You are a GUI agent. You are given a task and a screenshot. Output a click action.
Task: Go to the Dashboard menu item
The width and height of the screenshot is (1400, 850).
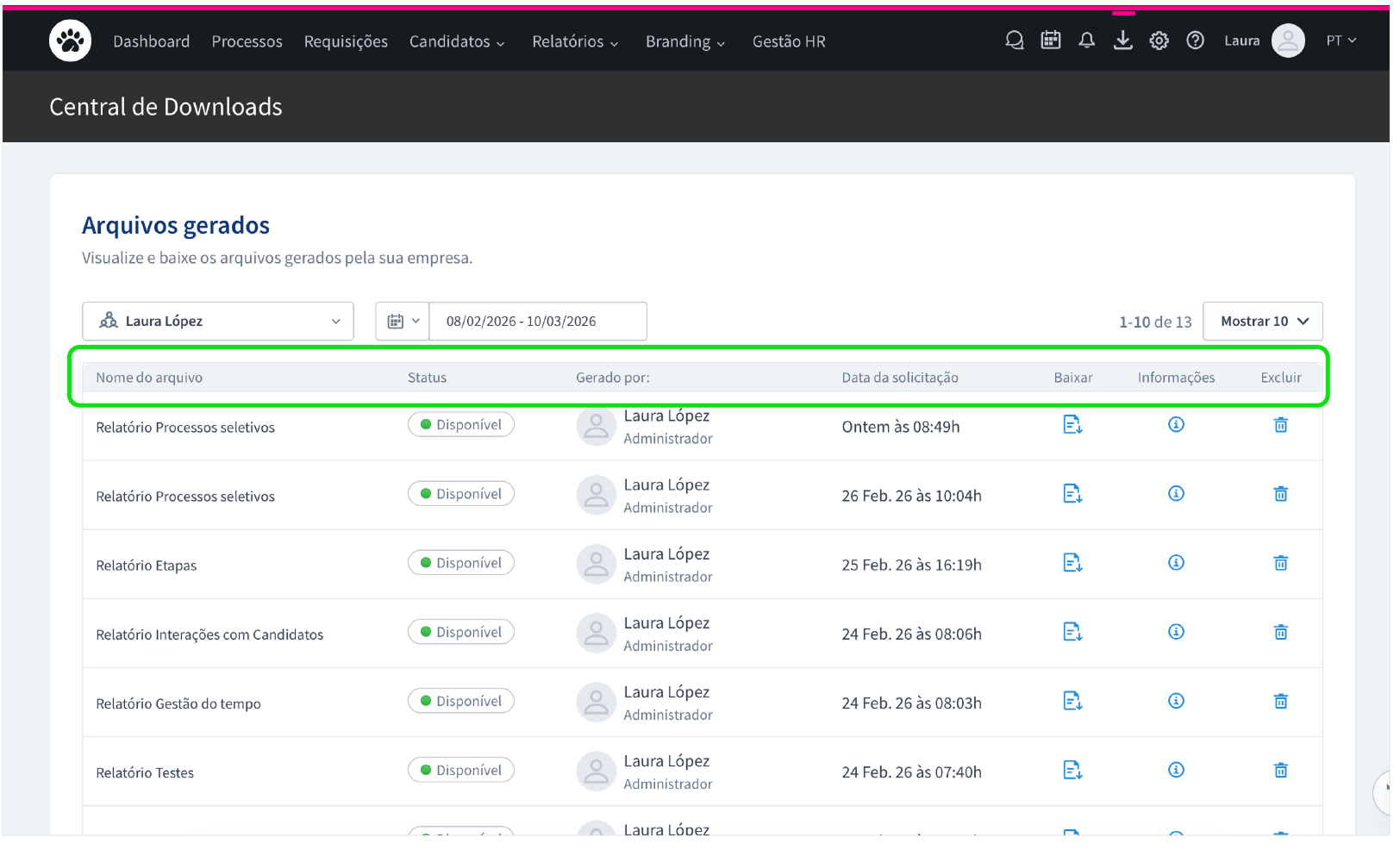(151, 41)
